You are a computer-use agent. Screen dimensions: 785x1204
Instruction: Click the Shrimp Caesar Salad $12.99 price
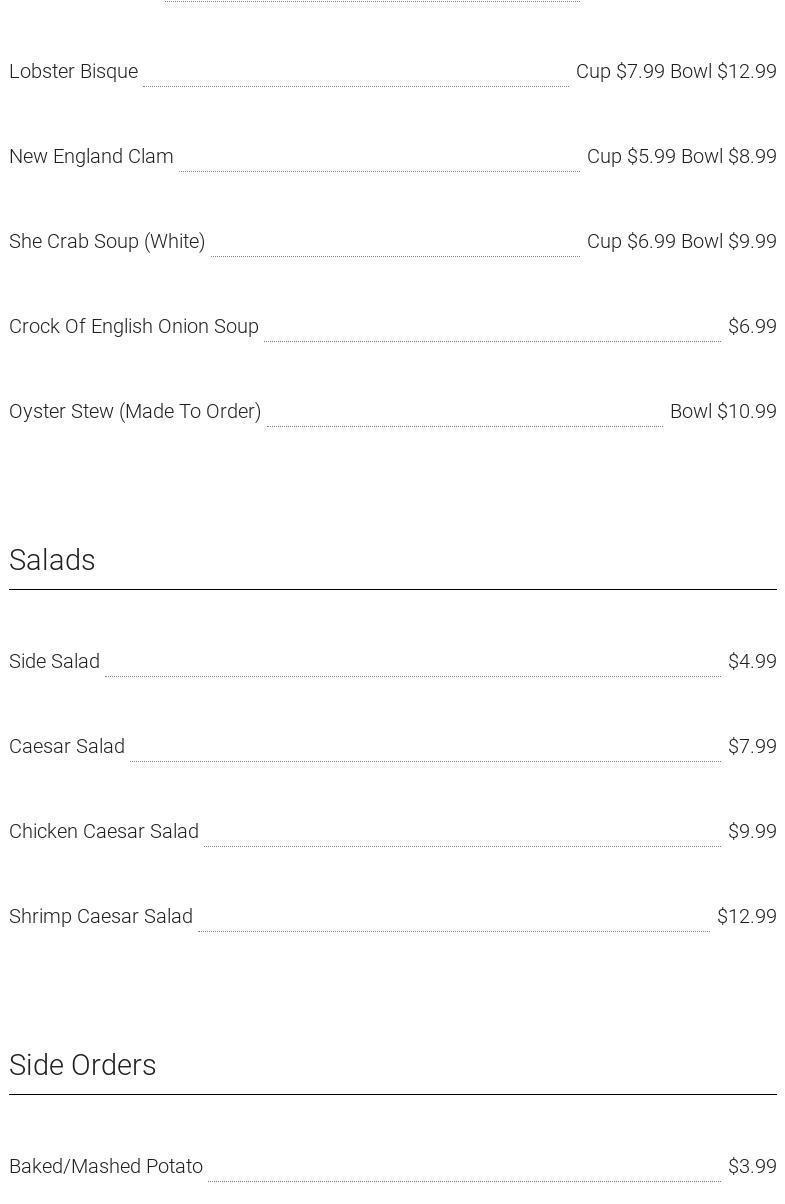tap(746, 917)
